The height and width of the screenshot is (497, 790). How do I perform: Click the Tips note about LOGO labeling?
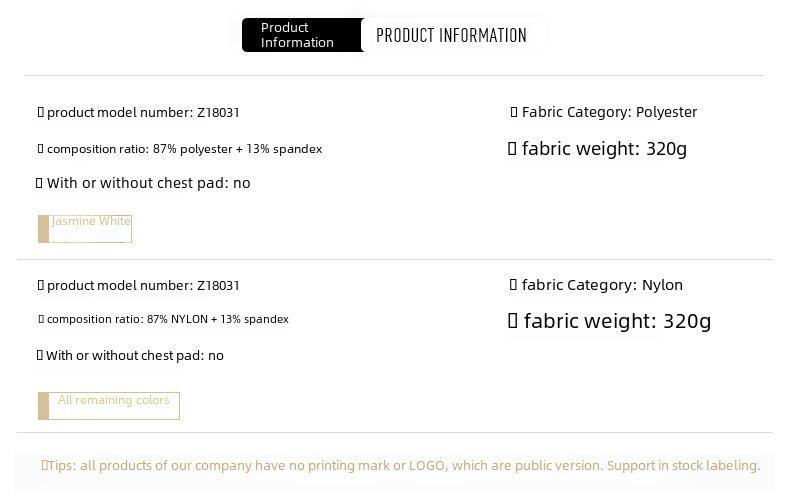click(401, 465)
